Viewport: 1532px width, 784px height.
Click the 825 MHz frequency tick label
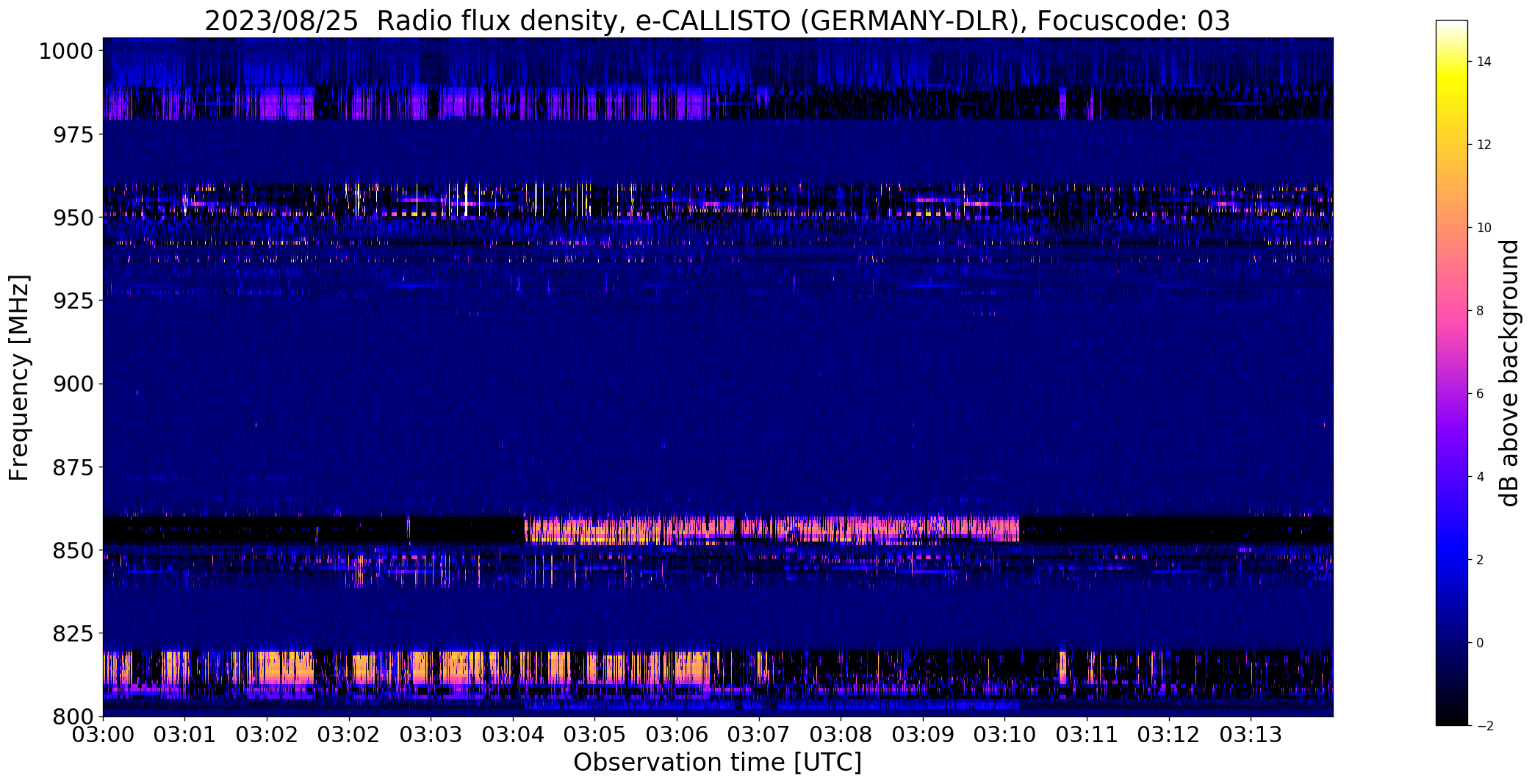(x=73, y=633)
